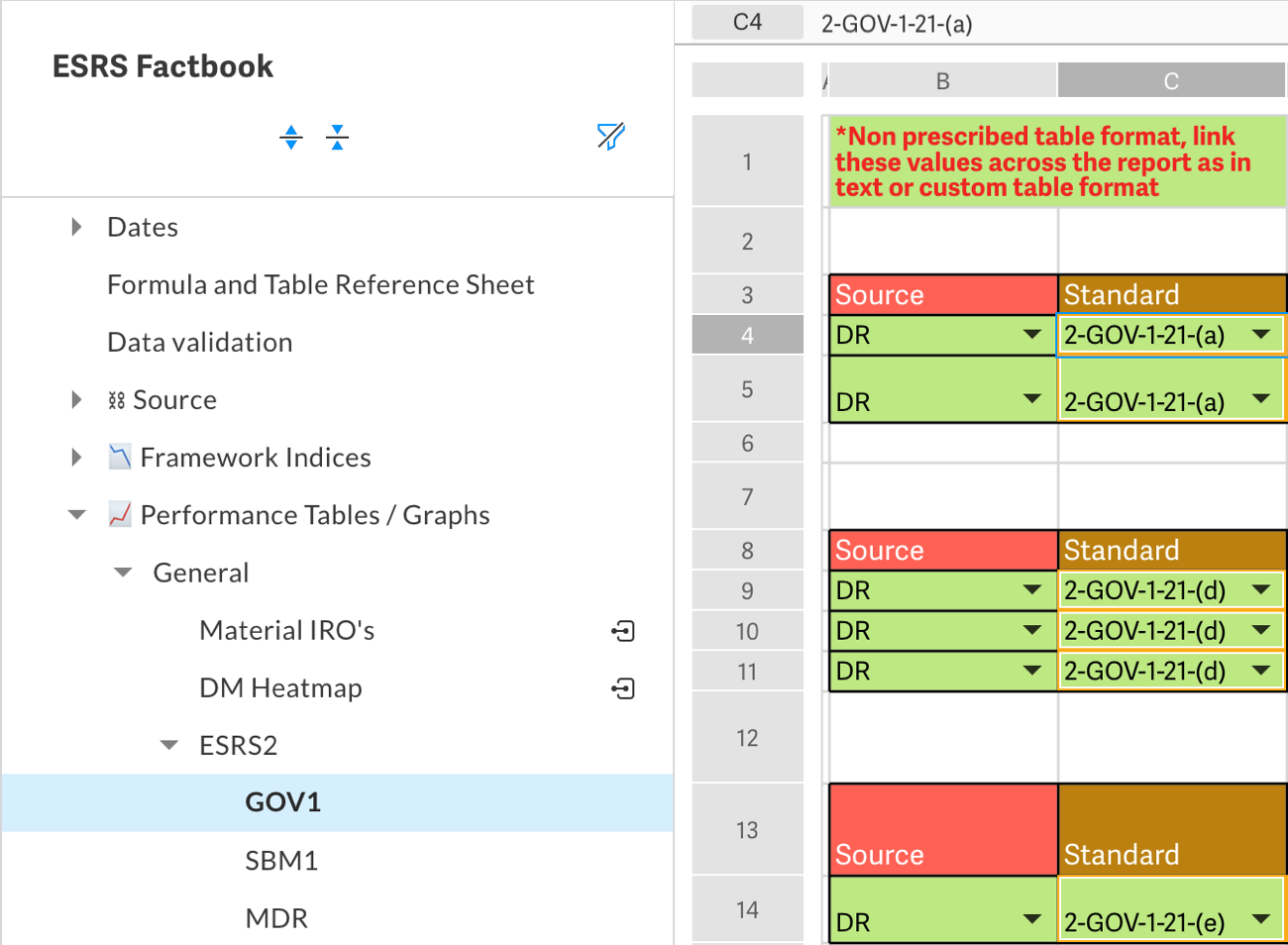This screenshot has height=945, width=1288.
Task: Select row 6 header
Action: pos(747,443)
